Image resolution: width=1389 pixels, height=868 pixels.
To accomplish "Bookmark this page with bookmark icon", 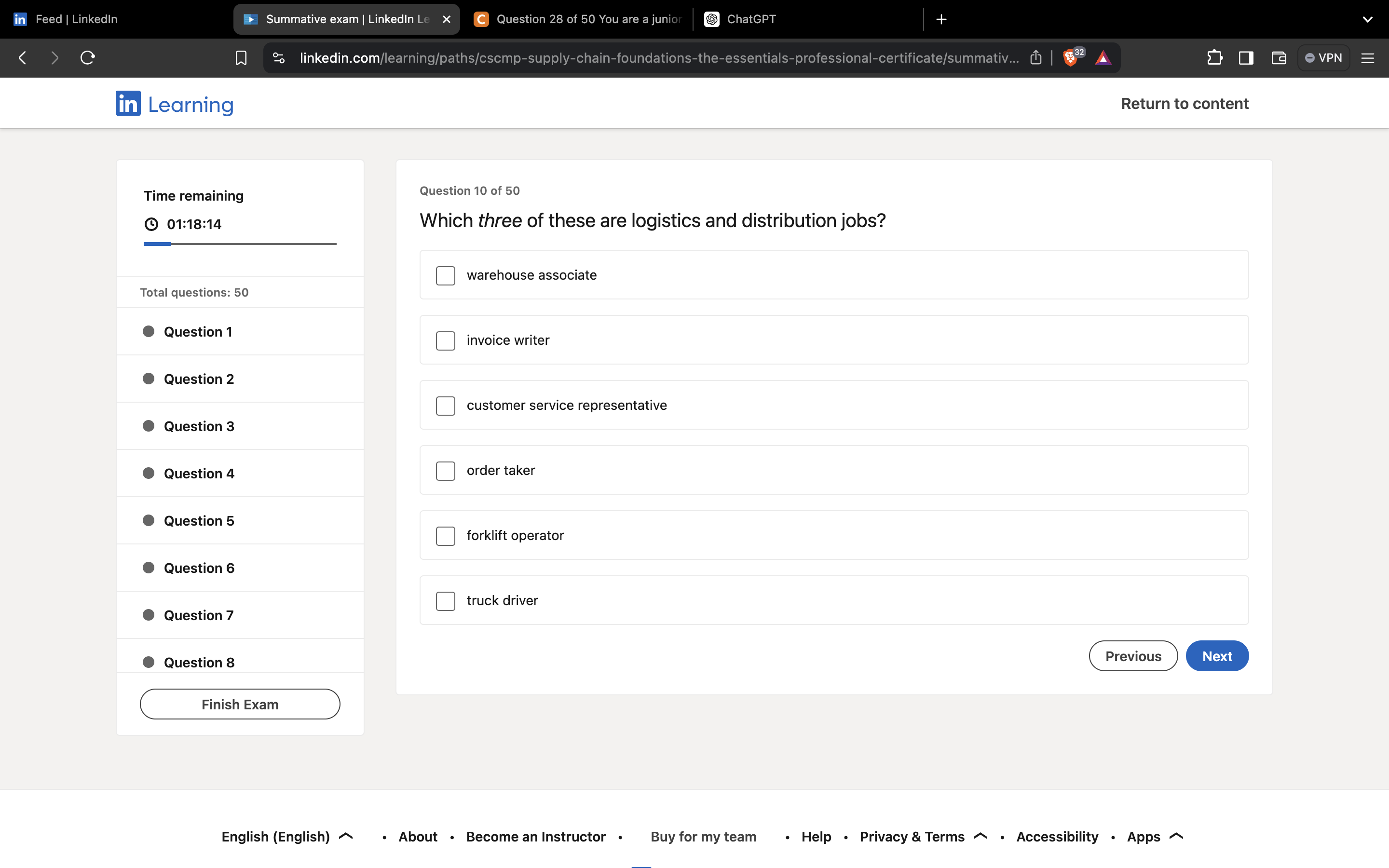I will pos(241,58).
